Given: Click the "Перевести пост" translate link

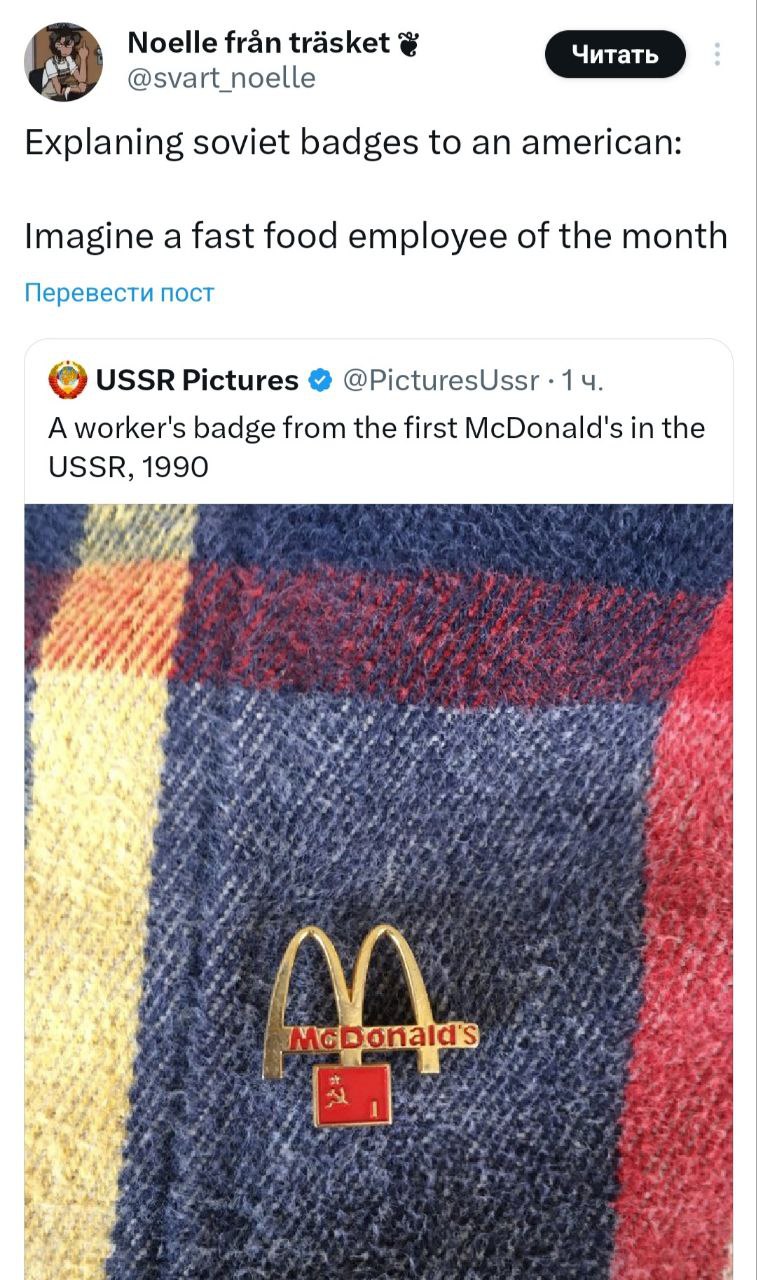Looking at the screenshot, I should [119, 293].
